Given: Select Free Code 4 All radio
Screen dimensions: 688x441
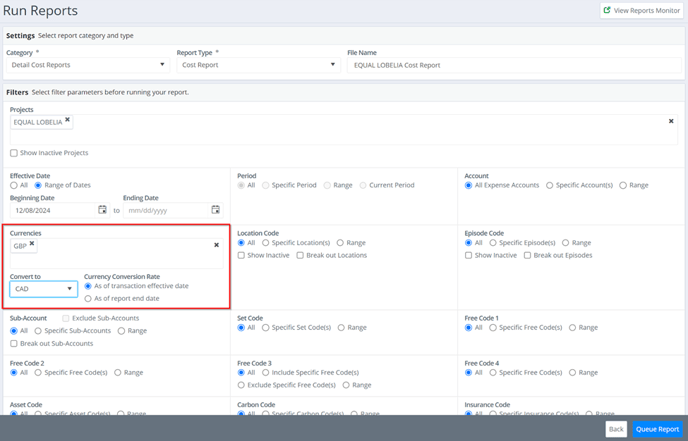Looking at the screenshot, I should 469,373.
